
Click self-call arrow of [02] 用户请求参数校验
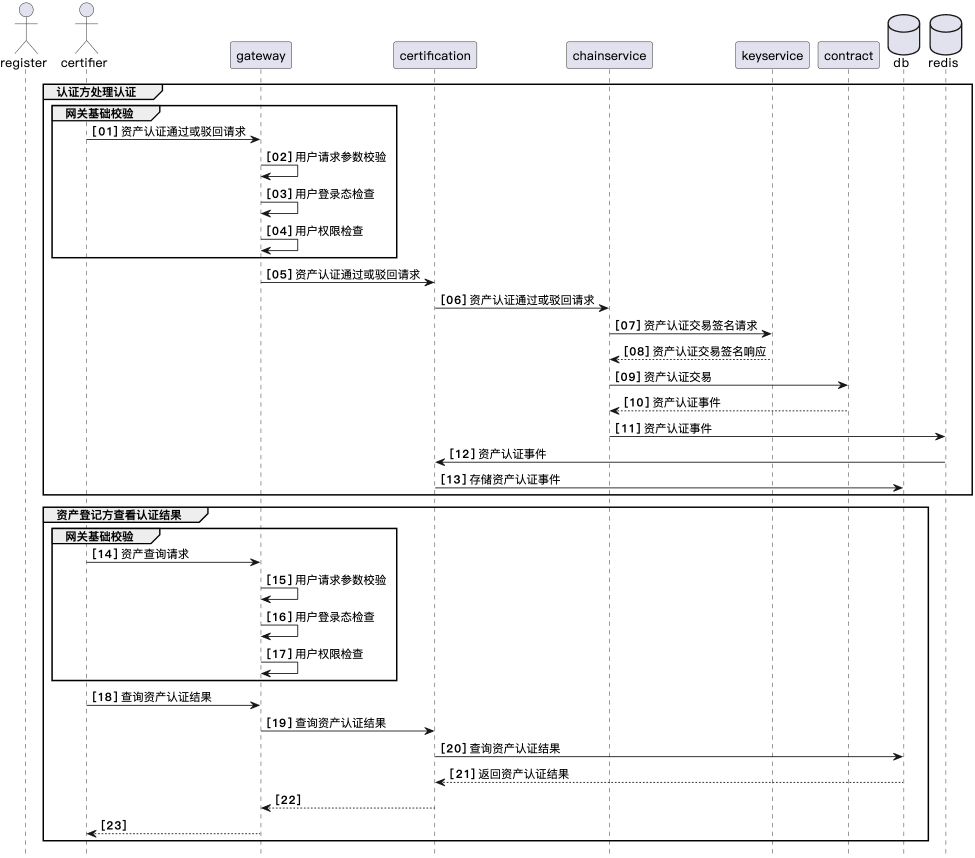283,171
